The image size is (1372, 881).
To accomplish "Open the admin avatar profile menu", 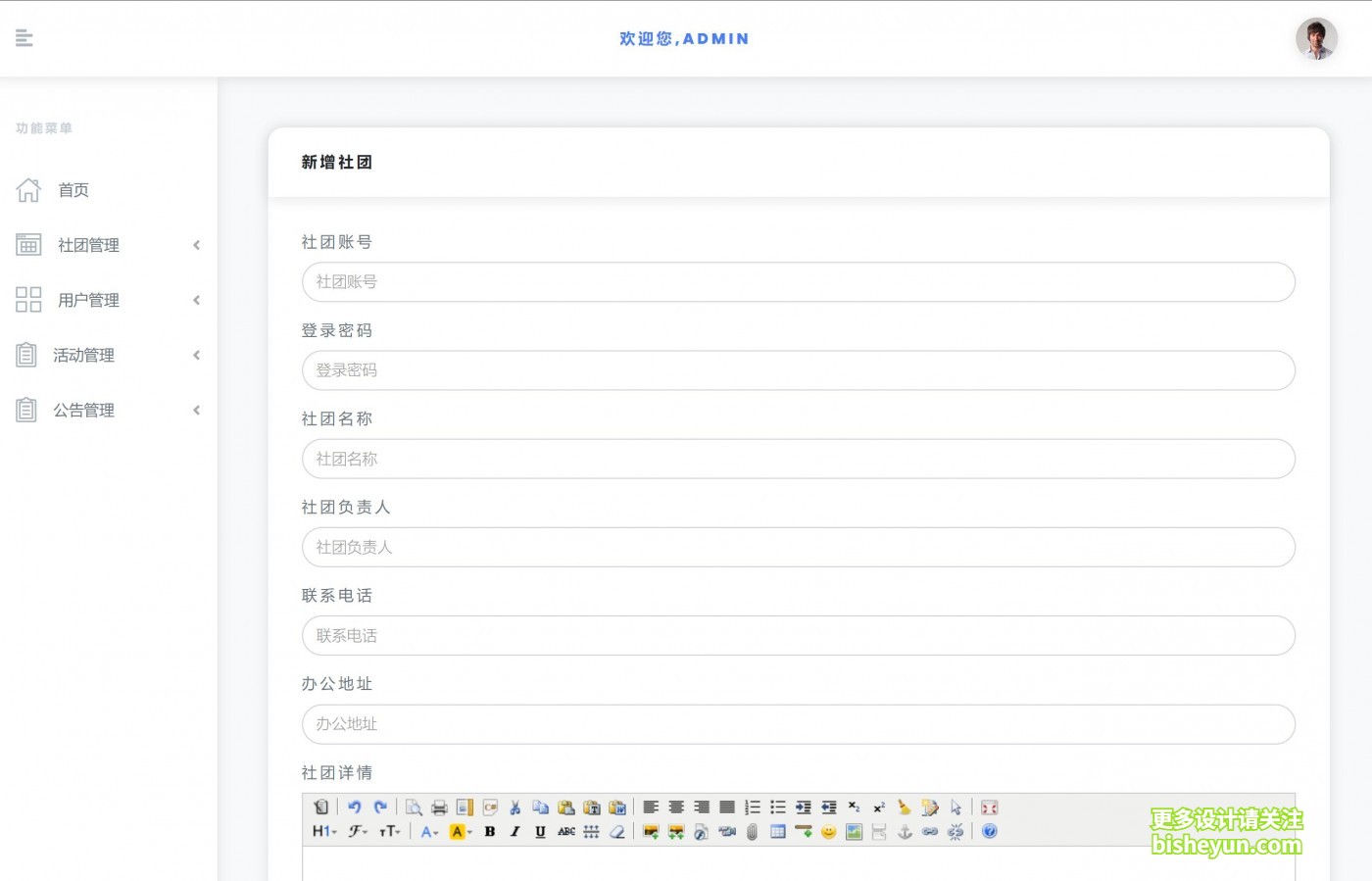I will [x=1316, y=39].
